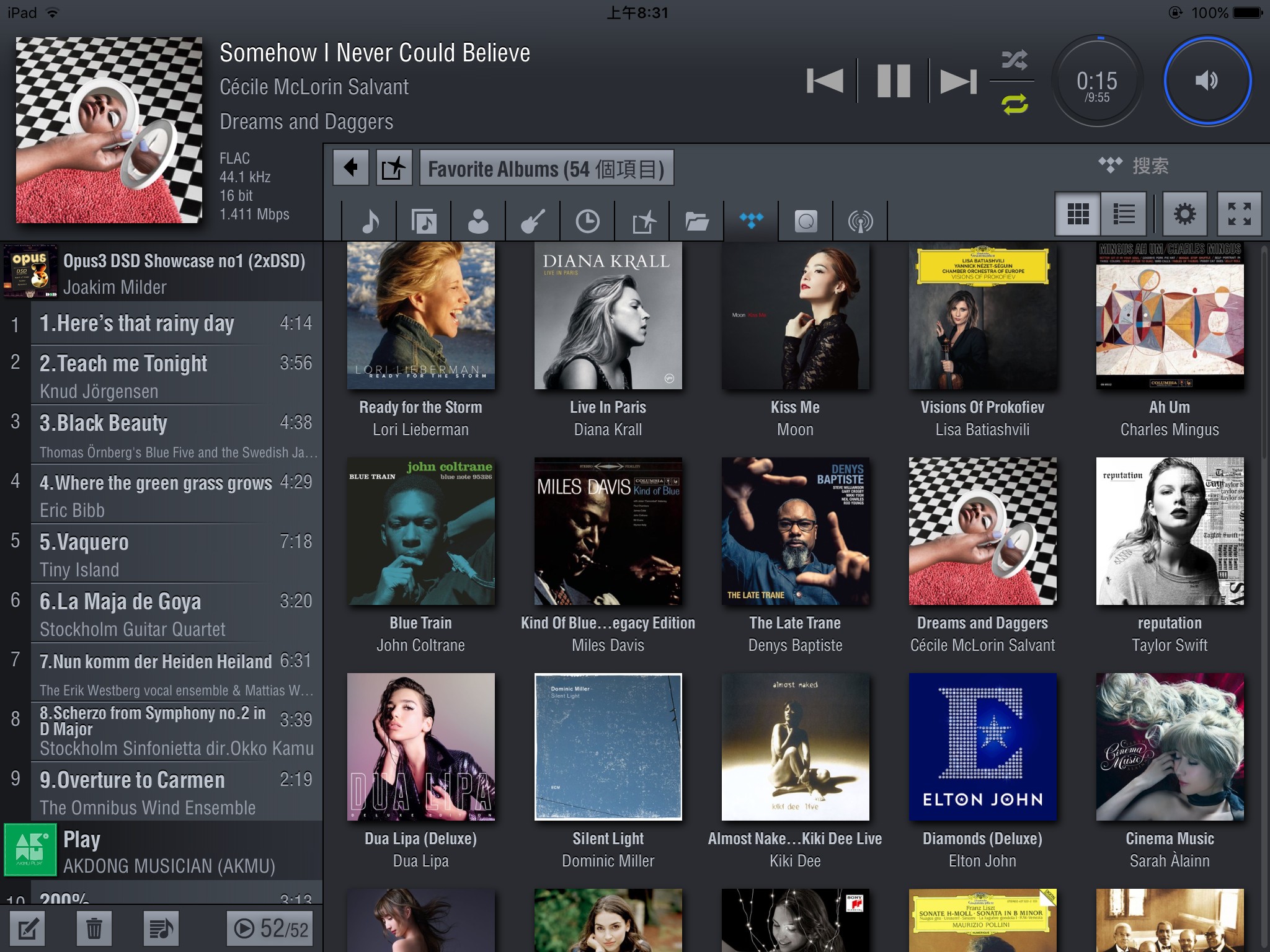
Task: Toggle the green repeat mode
Action: point(1014,104)
